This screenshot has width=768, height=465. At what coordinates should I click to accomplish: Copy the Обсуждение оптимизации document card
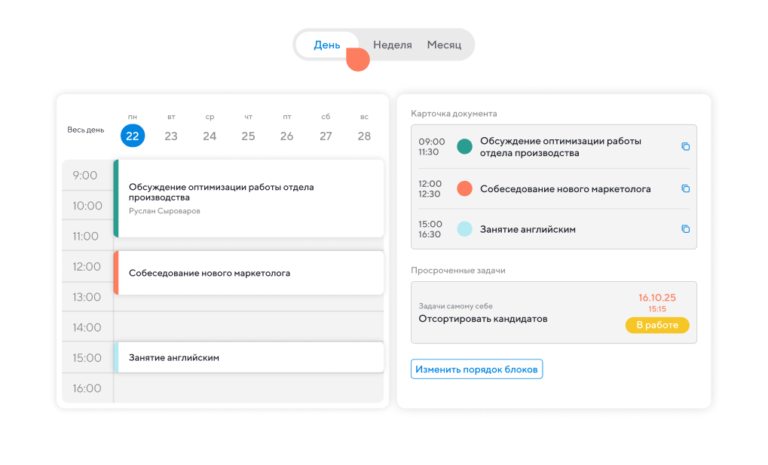(x=685, y=147)
